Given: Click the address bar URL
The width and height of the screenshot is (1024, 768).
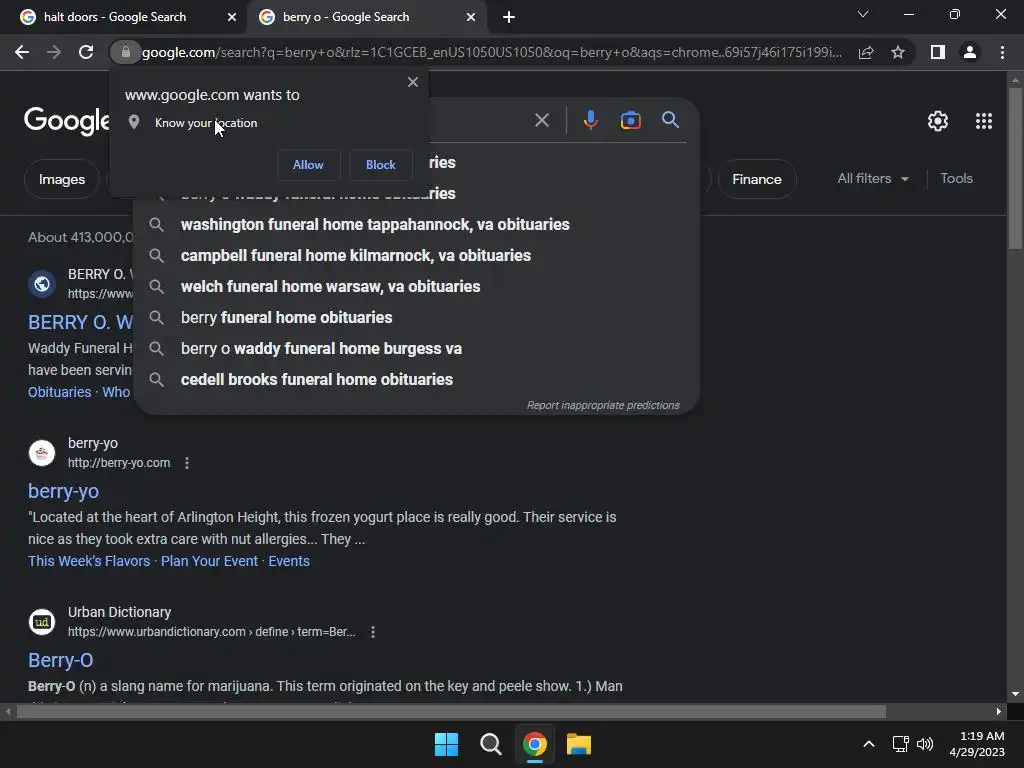Looking at the screenshot, I should coord(492,52).
